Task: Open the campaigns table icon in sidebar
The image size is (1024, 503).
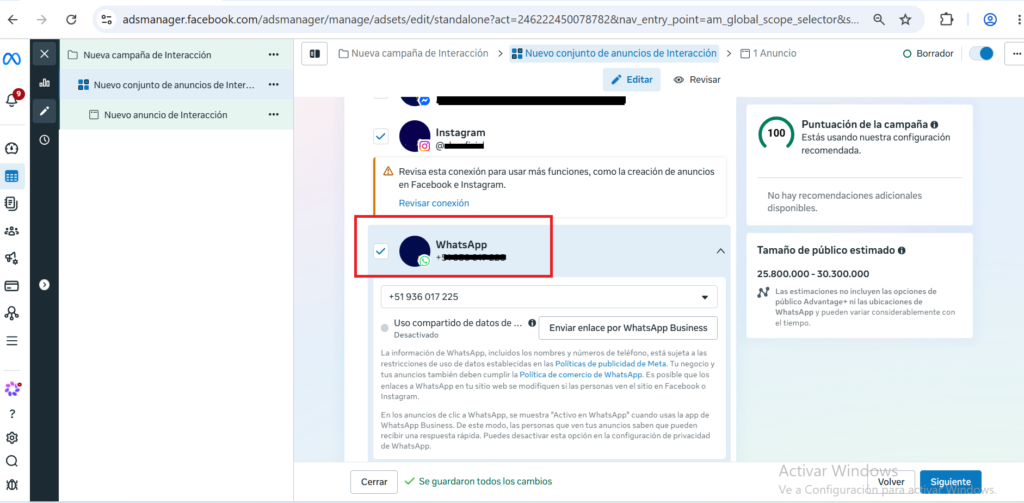Action: [12, 176]
